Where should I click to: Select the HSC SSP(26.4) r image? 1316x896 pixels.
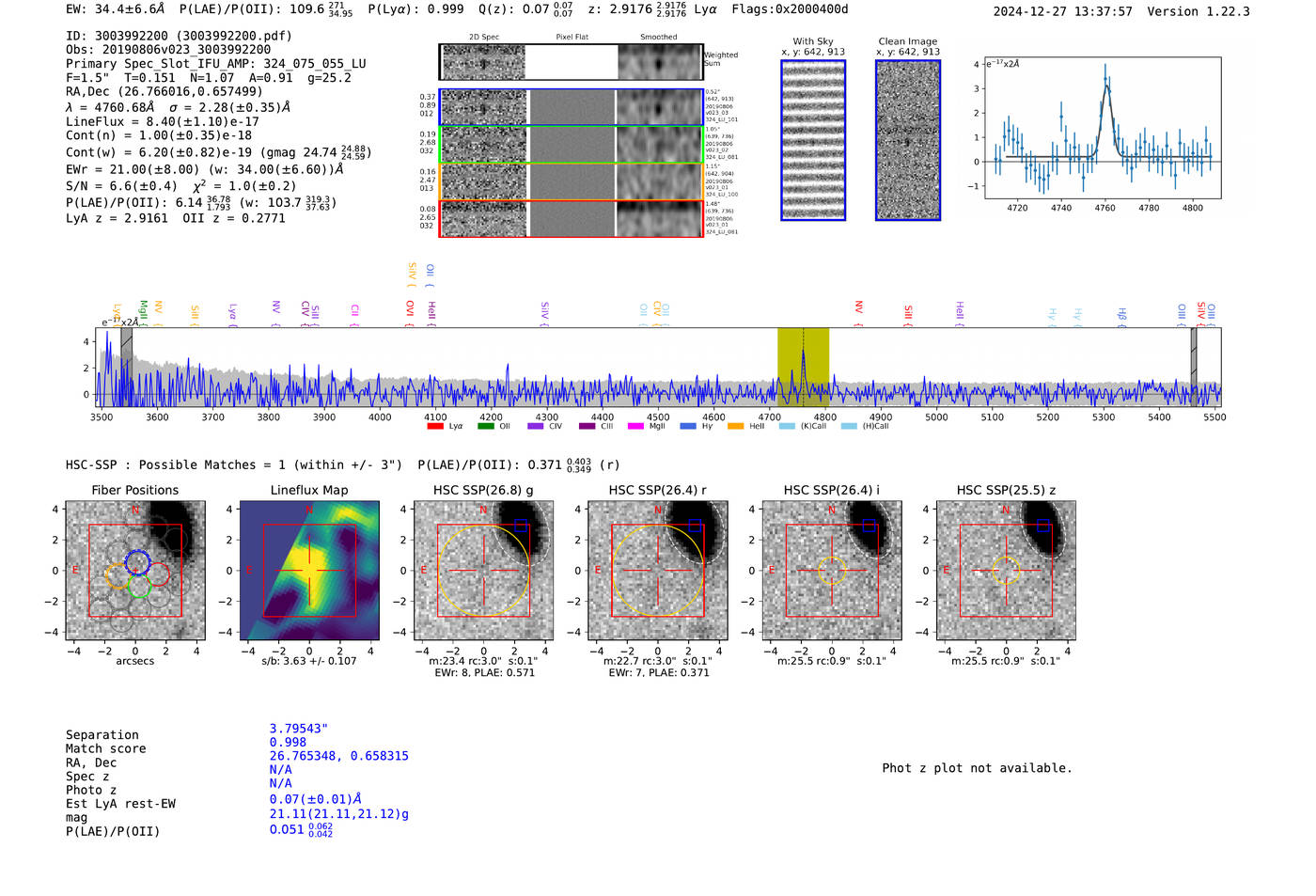[x=658, y=571]
